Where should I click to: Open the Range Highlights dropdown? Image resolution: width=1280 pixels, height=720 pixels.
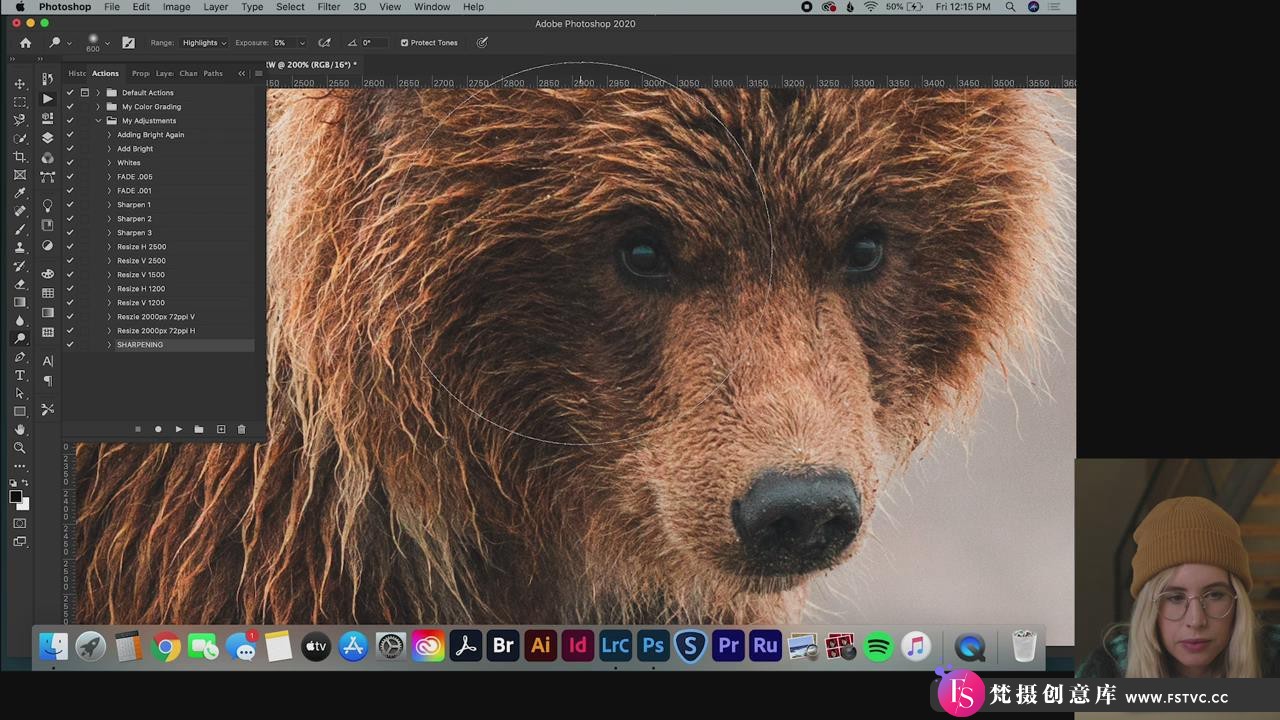pyautogui.click(x=204, y=43)
